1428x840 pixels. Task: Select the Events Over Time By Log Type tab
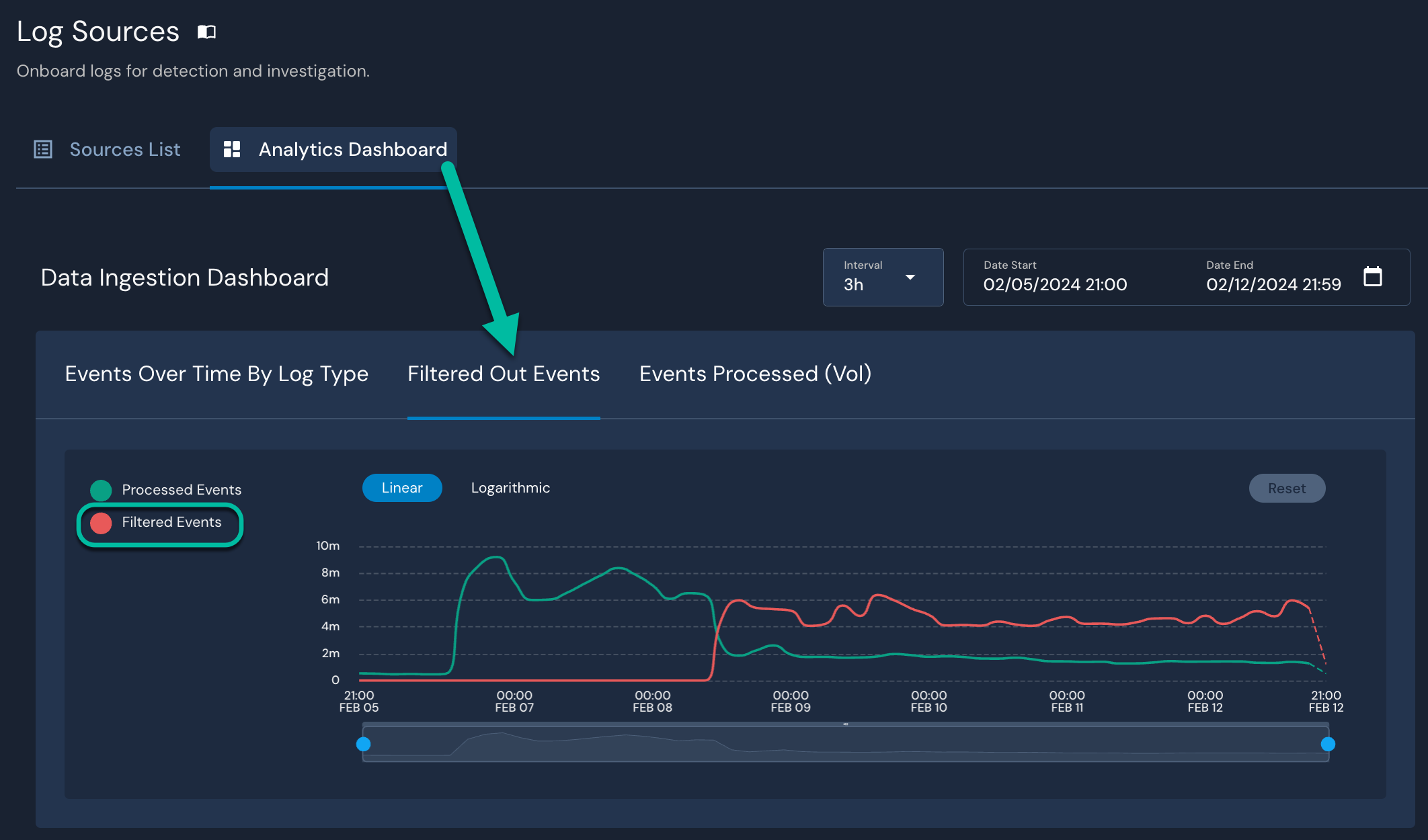(x=216, y=374)
